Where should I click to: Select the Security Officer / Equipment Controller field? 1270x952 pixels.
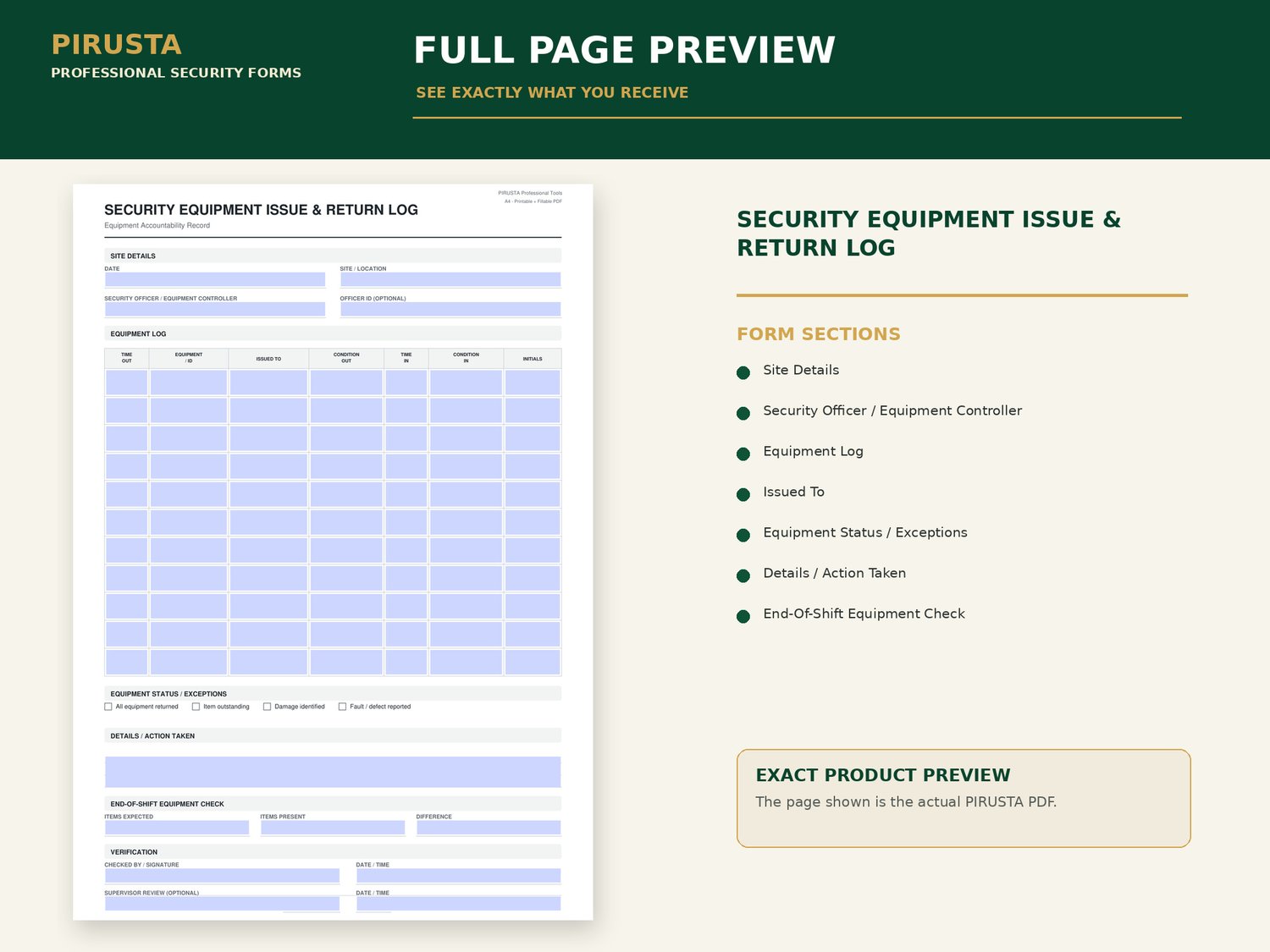click(x=215, y=309)
